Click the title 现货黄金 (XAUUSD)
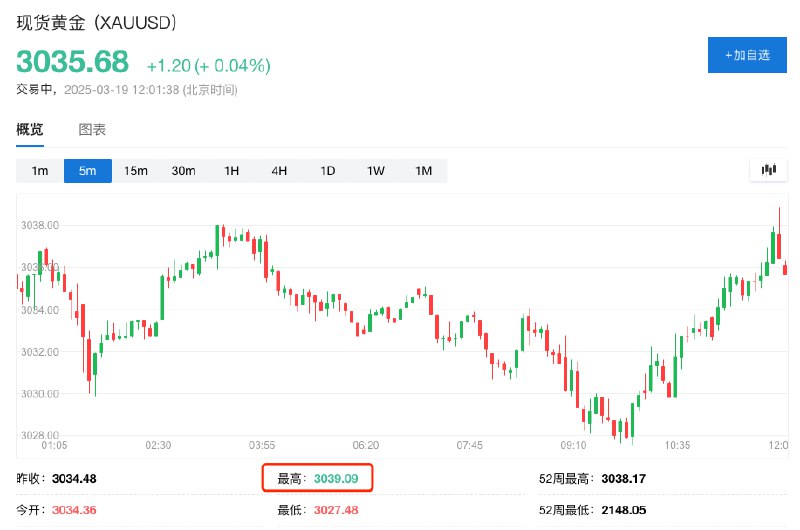This screenshot has width=800, height=530. tap(96, 23)
